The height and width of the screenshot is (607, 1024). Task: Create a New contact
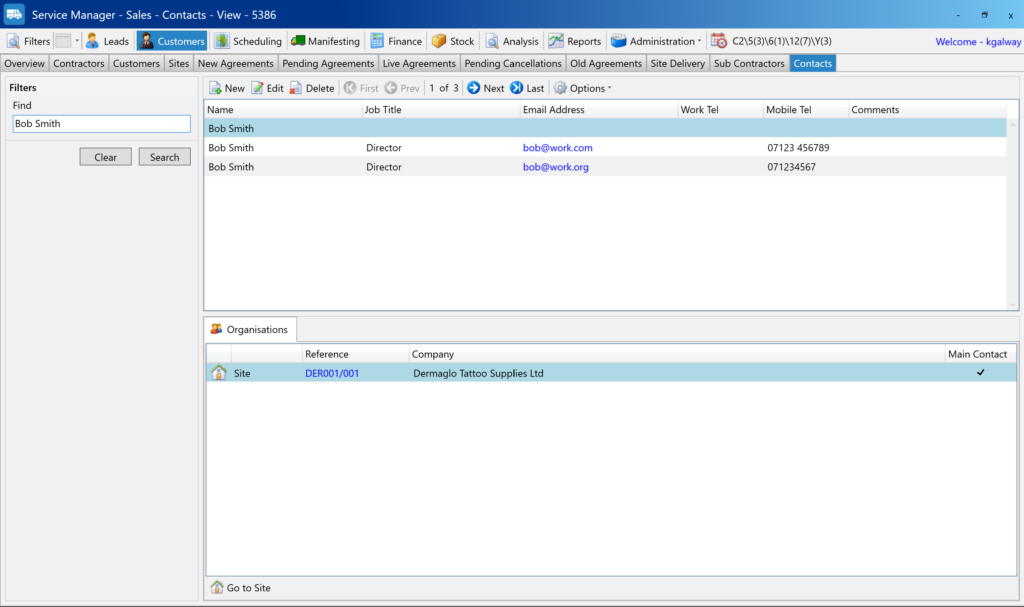tap(226, 88)
